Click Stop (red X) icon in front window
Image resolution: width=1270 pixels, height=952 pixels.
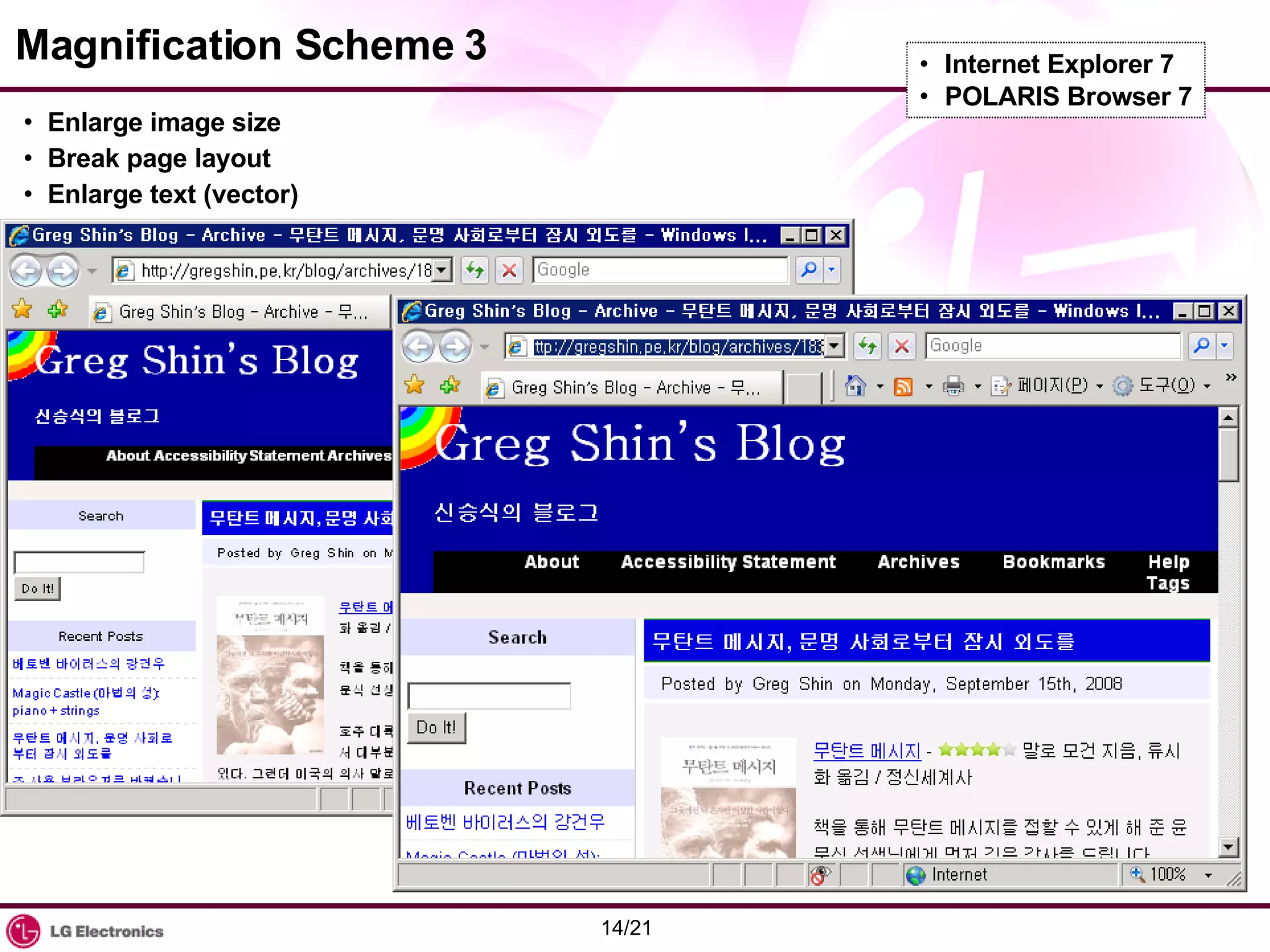pos(902,346)
